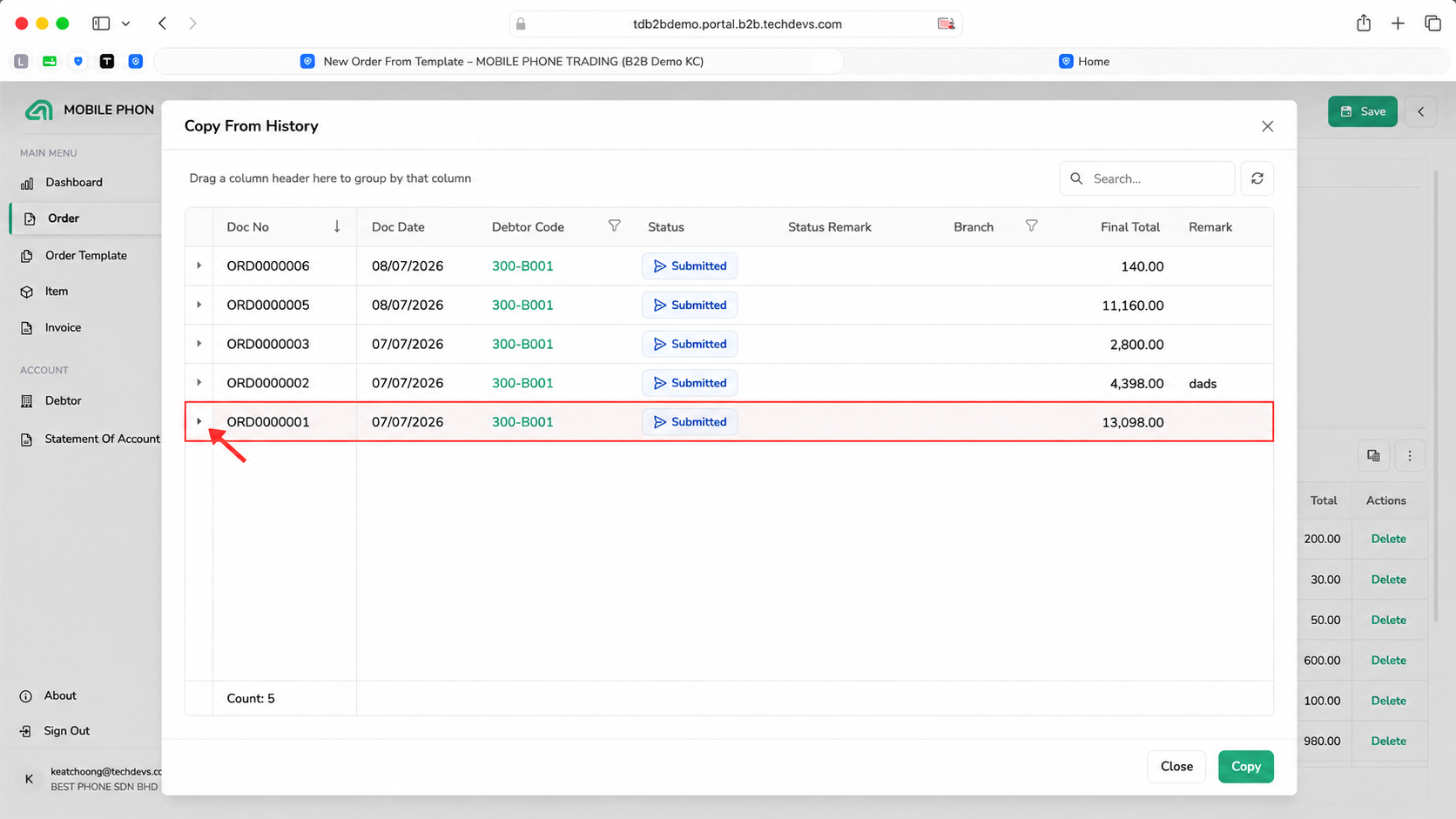Click the Statement Of Account icon
This screenshot has width=1456, height=819.
pos(27,440)
